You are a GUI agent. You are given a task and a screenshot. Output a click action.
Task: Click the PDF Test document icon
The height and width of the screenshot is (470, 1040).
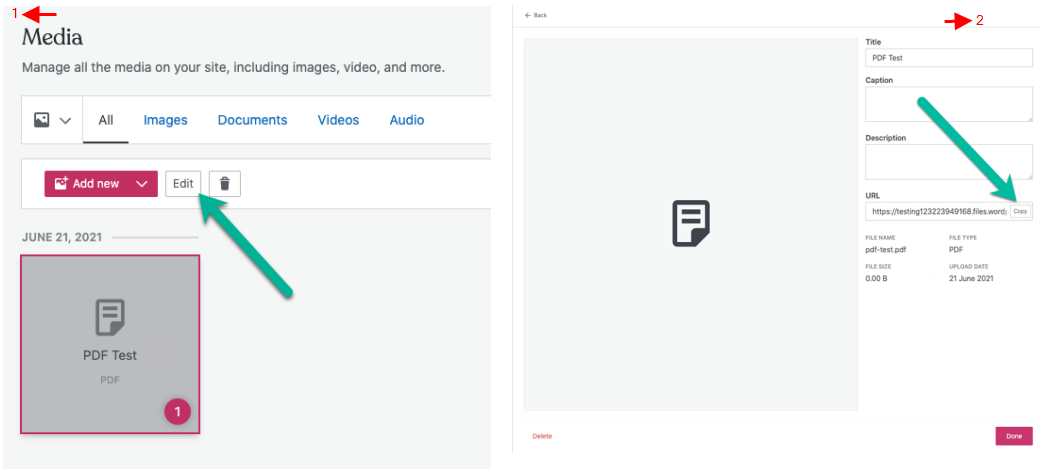click(x=110, y=317)
